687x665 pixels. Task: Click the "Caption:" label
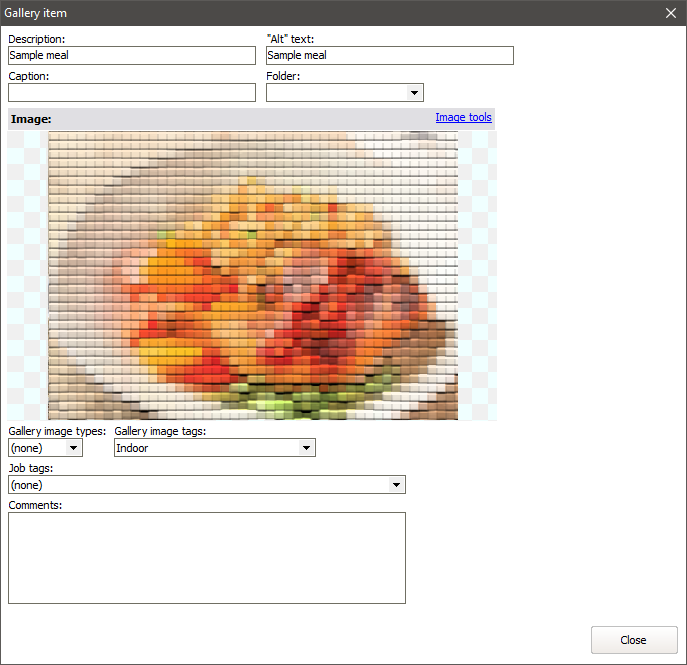pos(29,76)
